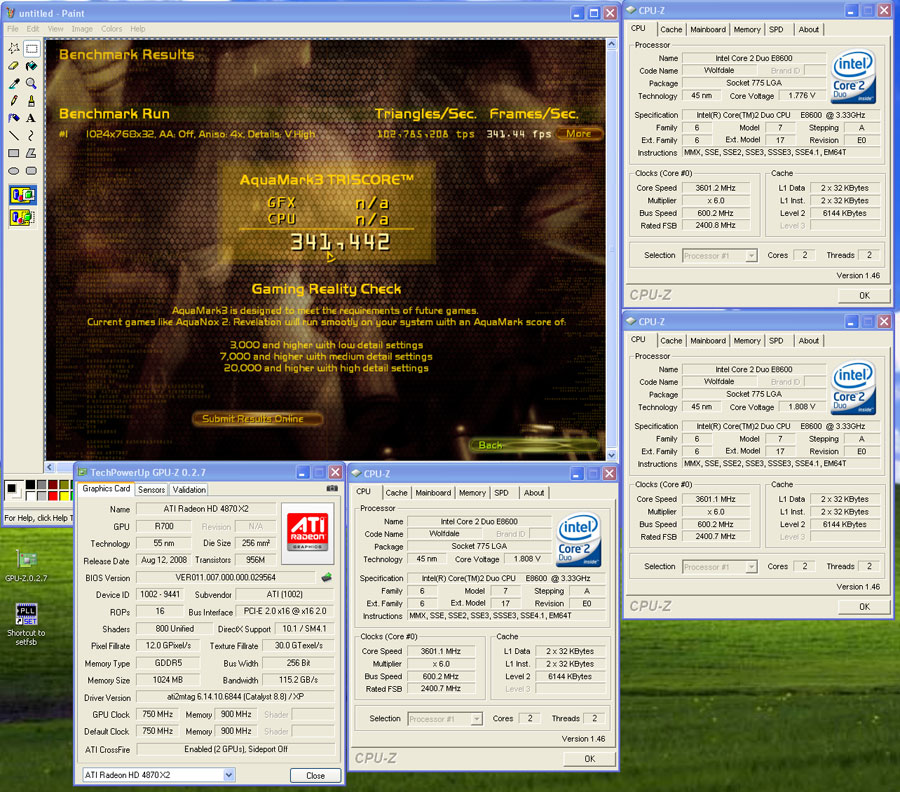Pick the olive swatch in Paint palette
Screen dimensions: 900x792
[64, 485]
